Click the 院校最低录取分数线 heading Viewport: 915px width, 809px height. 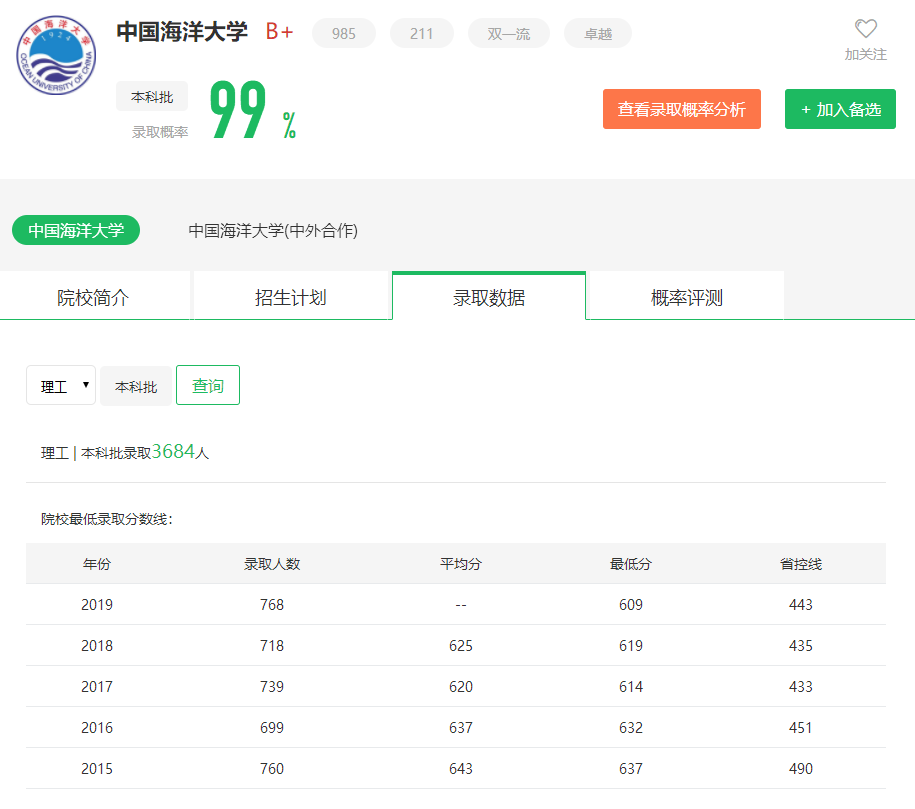coord(107,519)
